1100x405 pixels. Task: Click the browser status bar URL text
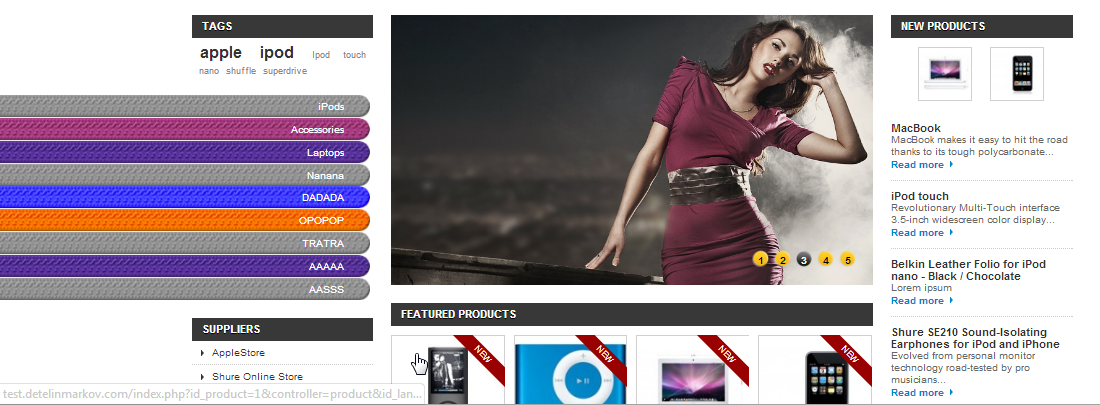tap(212, 395)
